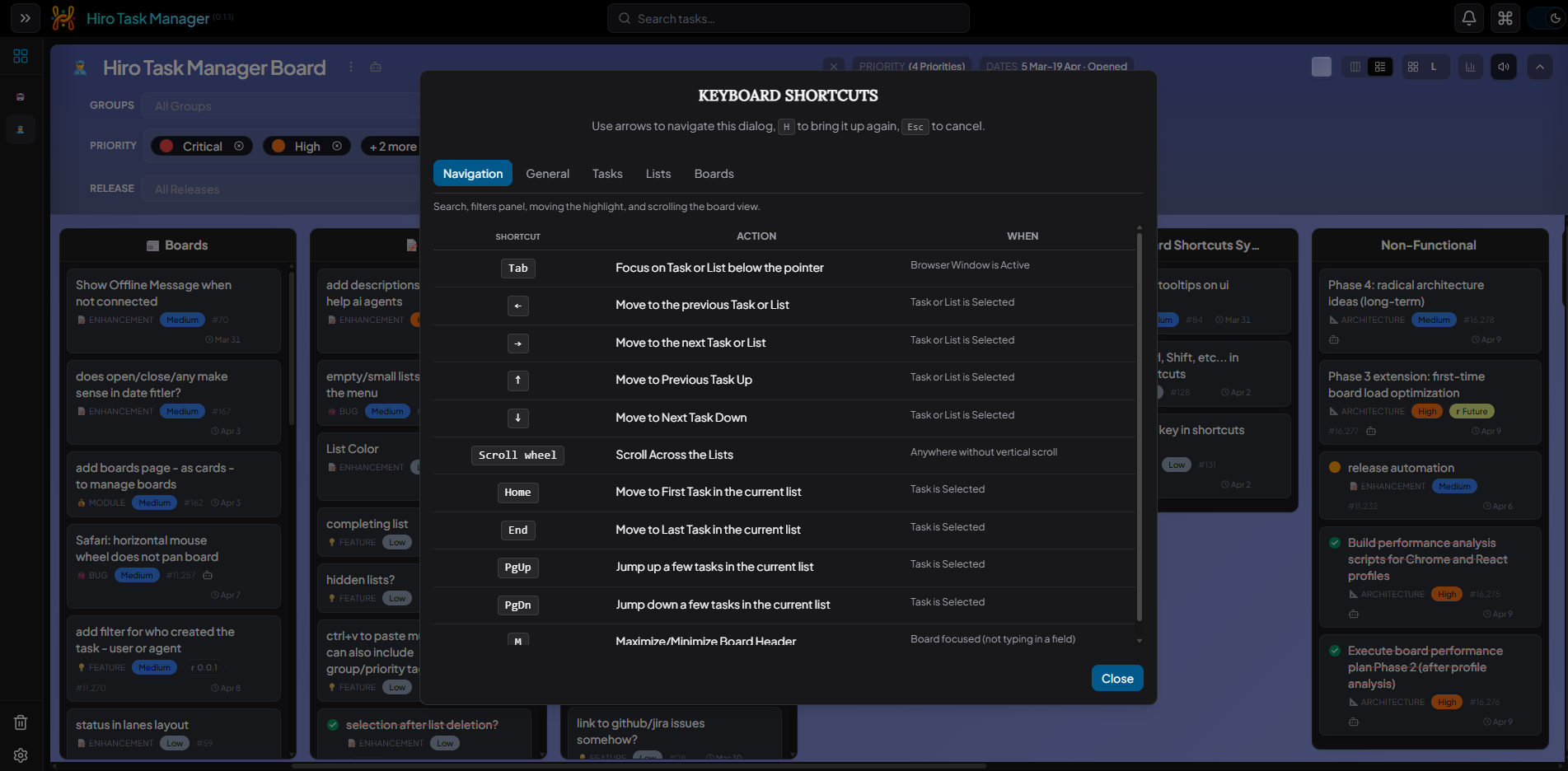Toggle the L layout option

[1433, 67]
